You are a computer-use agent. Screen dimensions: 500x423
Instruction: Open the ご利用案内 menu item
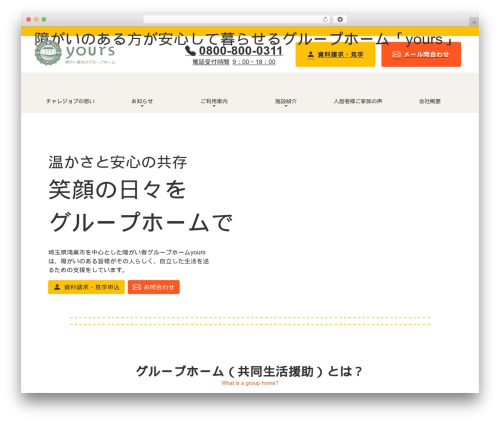pyautogui.click(x=214, y=101)
